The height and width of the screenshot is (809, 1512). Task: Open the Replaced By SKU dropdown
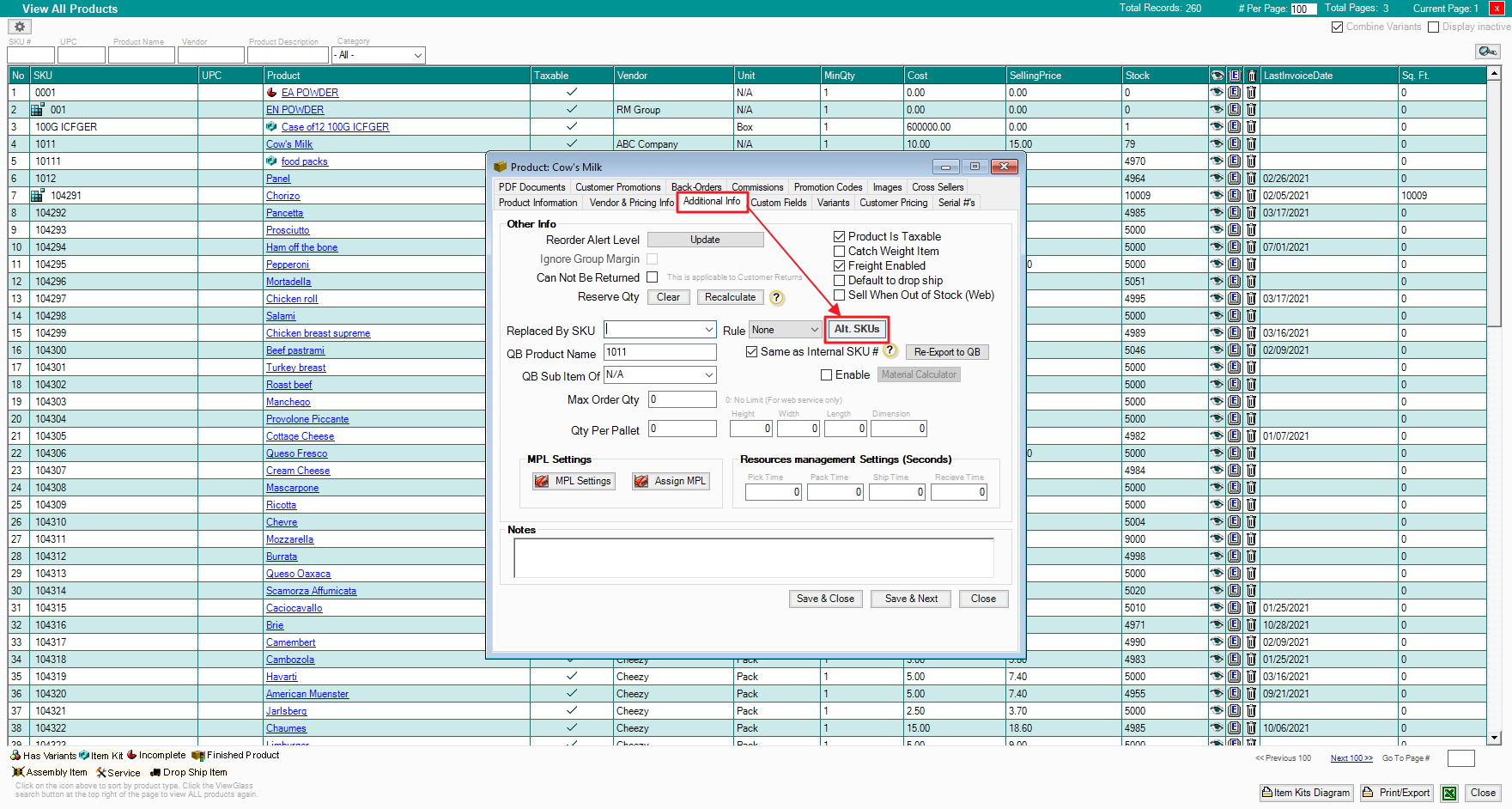[708, 330]
